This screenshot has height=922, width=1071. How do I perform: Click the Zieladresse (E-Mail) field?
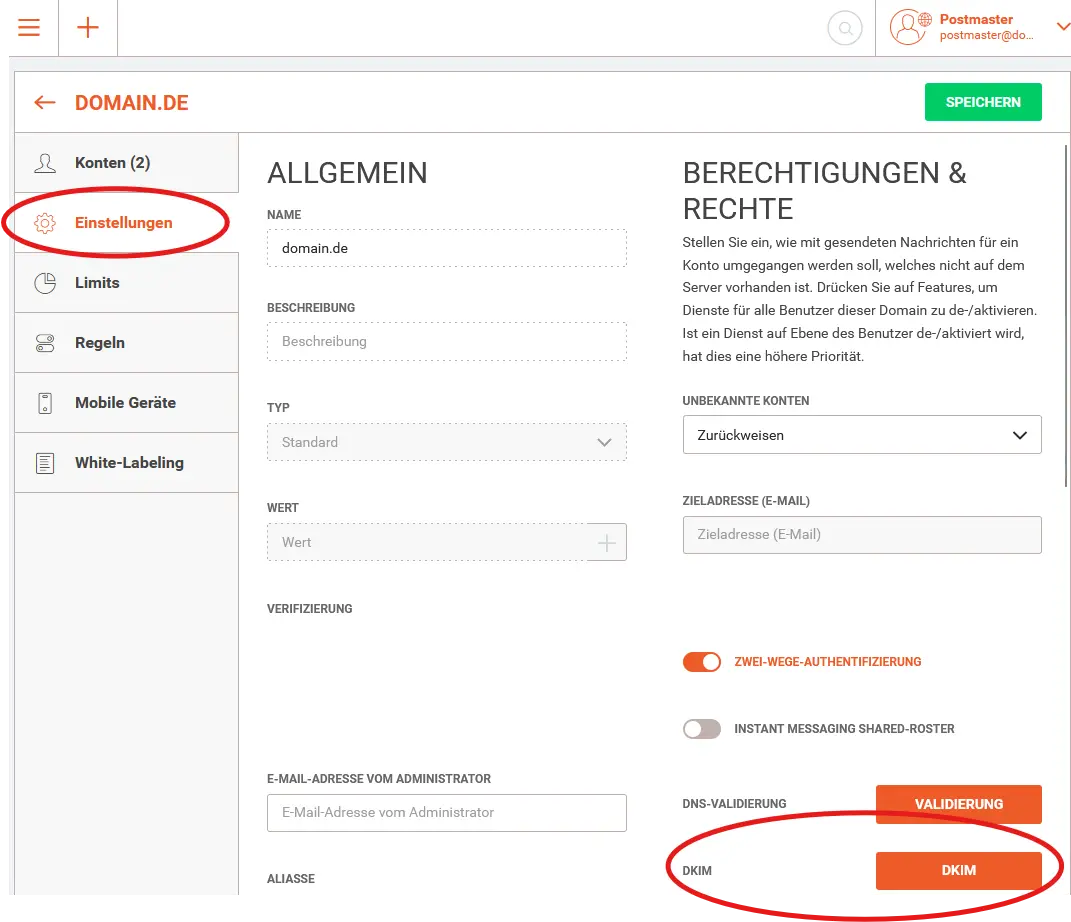[x=862, y=535]
